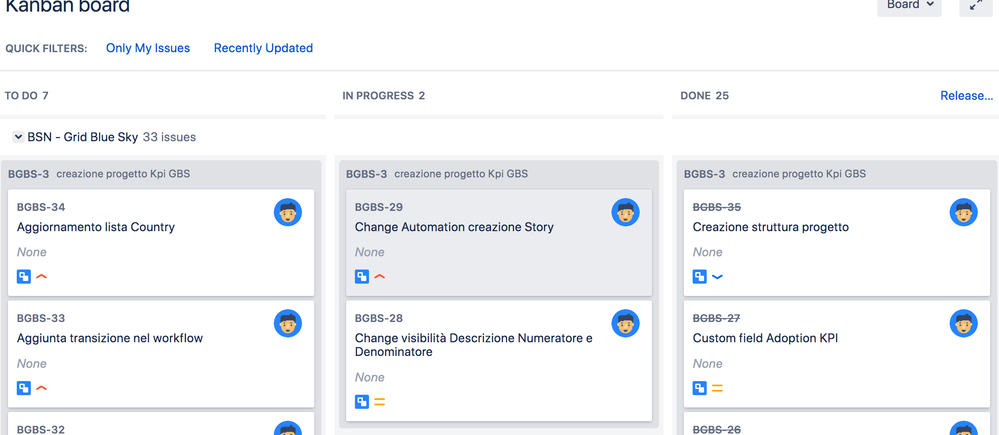Screen dimensions: 999x435
Task: Click the medium priority icon on BGBS-28
Action: [380, 402]
